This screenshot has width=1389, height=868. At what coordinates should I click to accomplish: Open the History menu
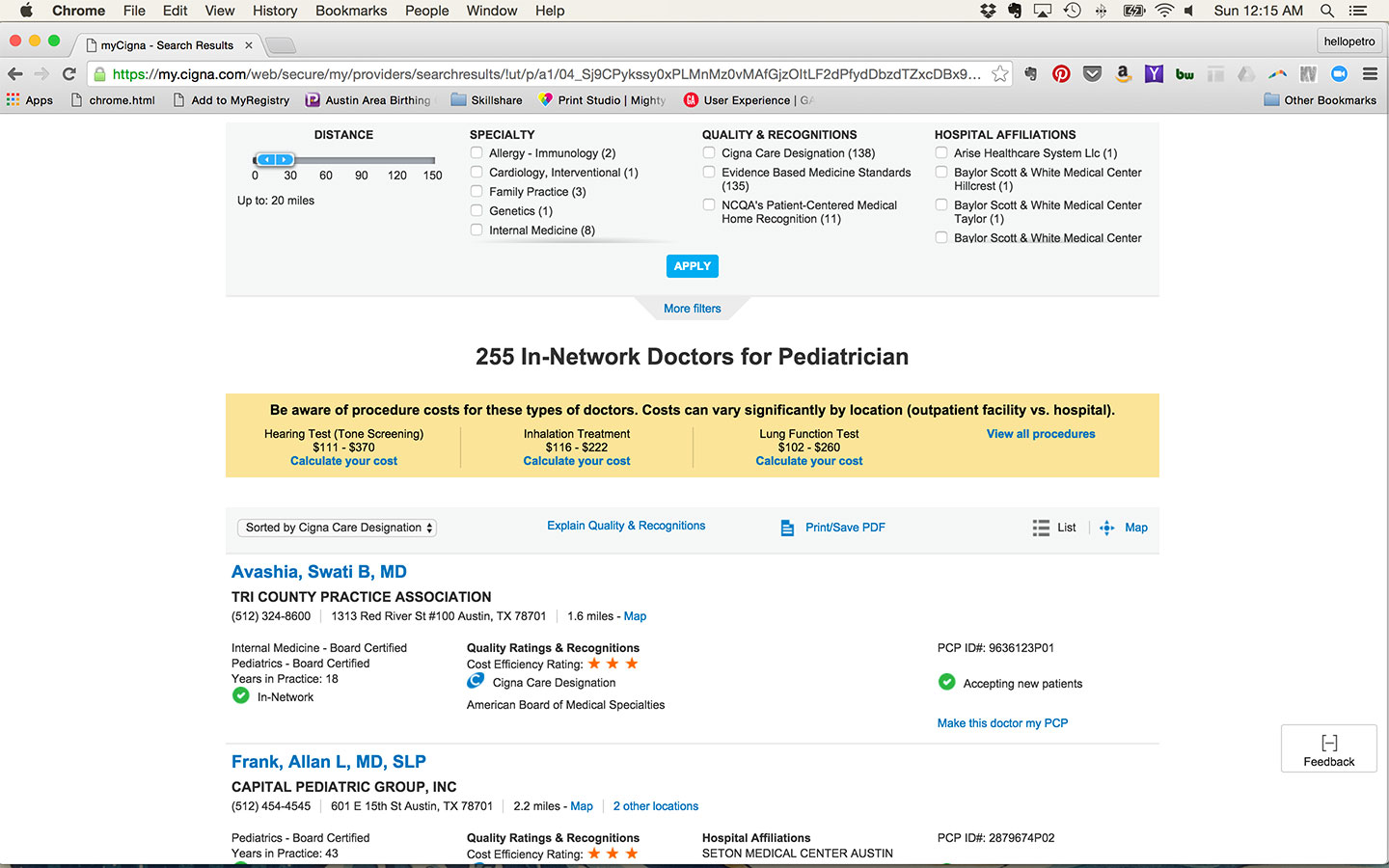point(275,11)
